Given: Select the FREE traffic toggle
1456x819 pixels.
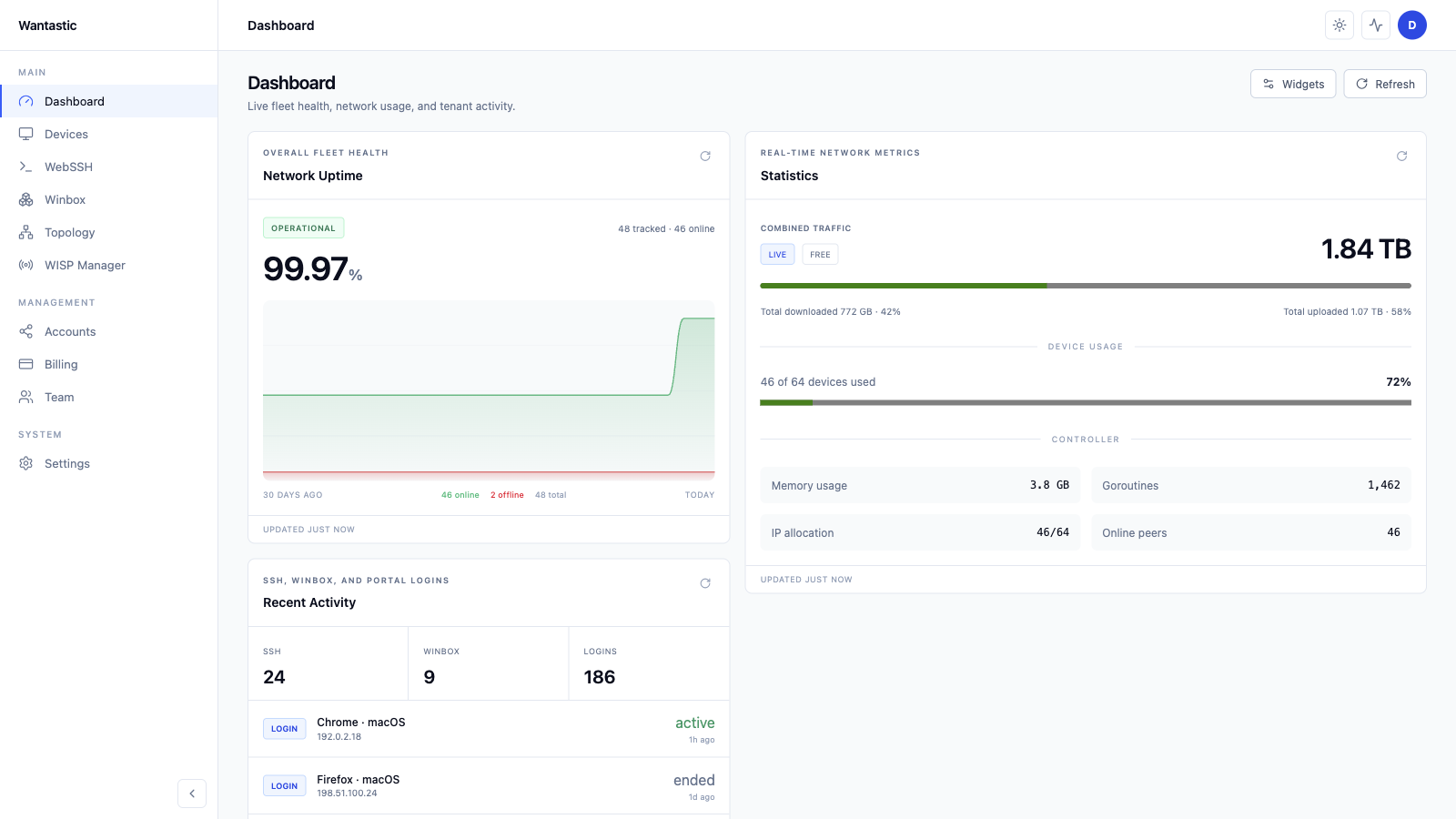Looking at the screenshot, I should coord(820,254).
